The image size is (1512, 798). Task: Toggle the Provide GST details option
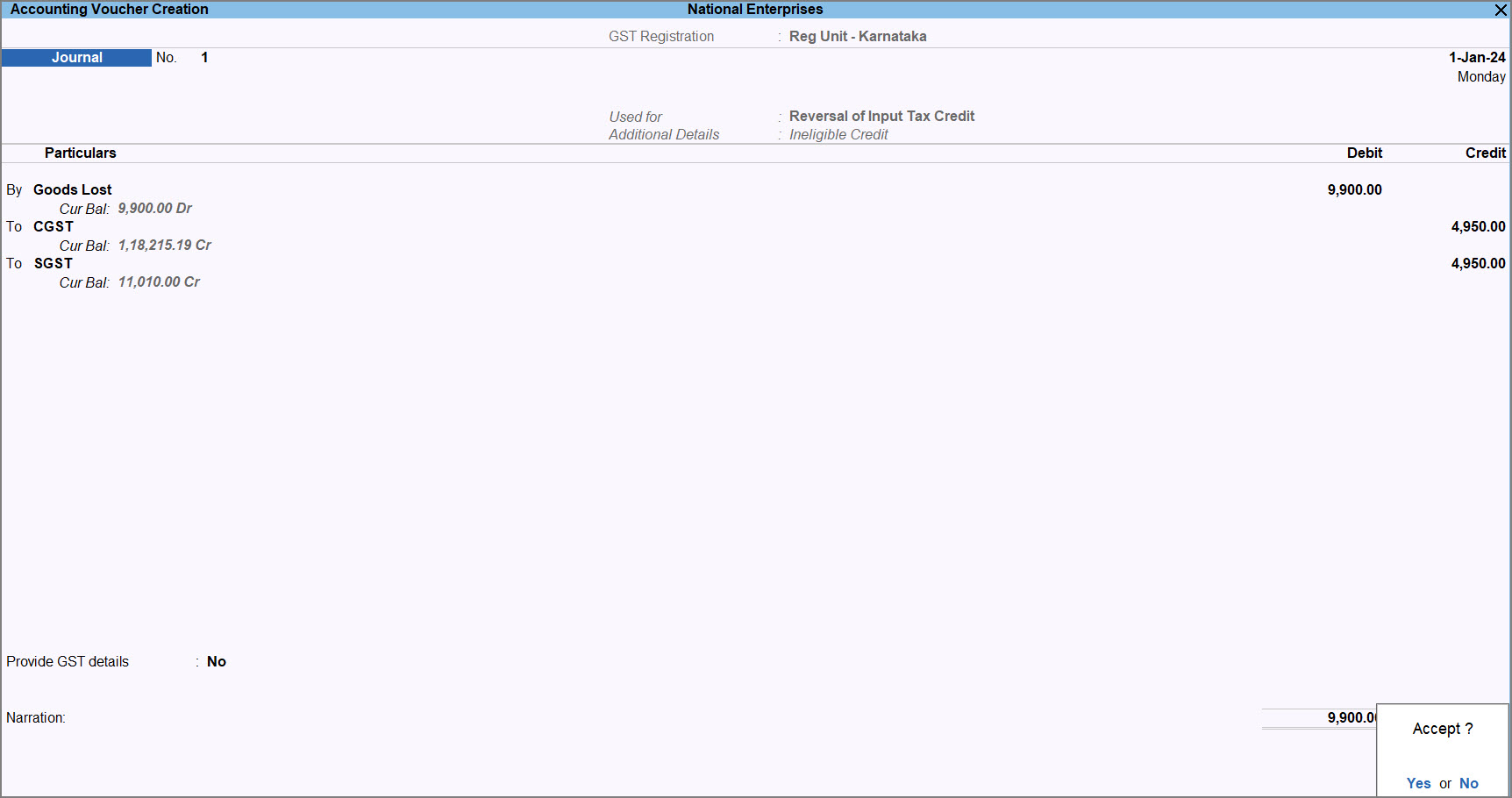pos(217,662)
